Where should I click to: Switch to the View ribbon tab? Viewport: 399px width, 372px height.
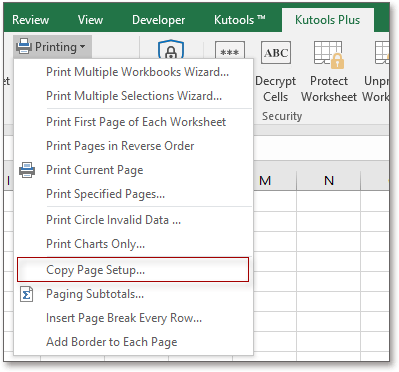click(x=90, y=20)
